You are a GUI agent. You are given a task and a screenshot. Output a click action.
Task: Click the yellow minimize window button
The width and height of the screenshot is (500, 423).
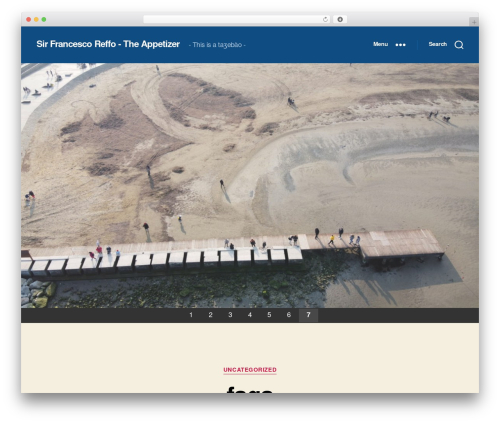(x=36, y=19)
